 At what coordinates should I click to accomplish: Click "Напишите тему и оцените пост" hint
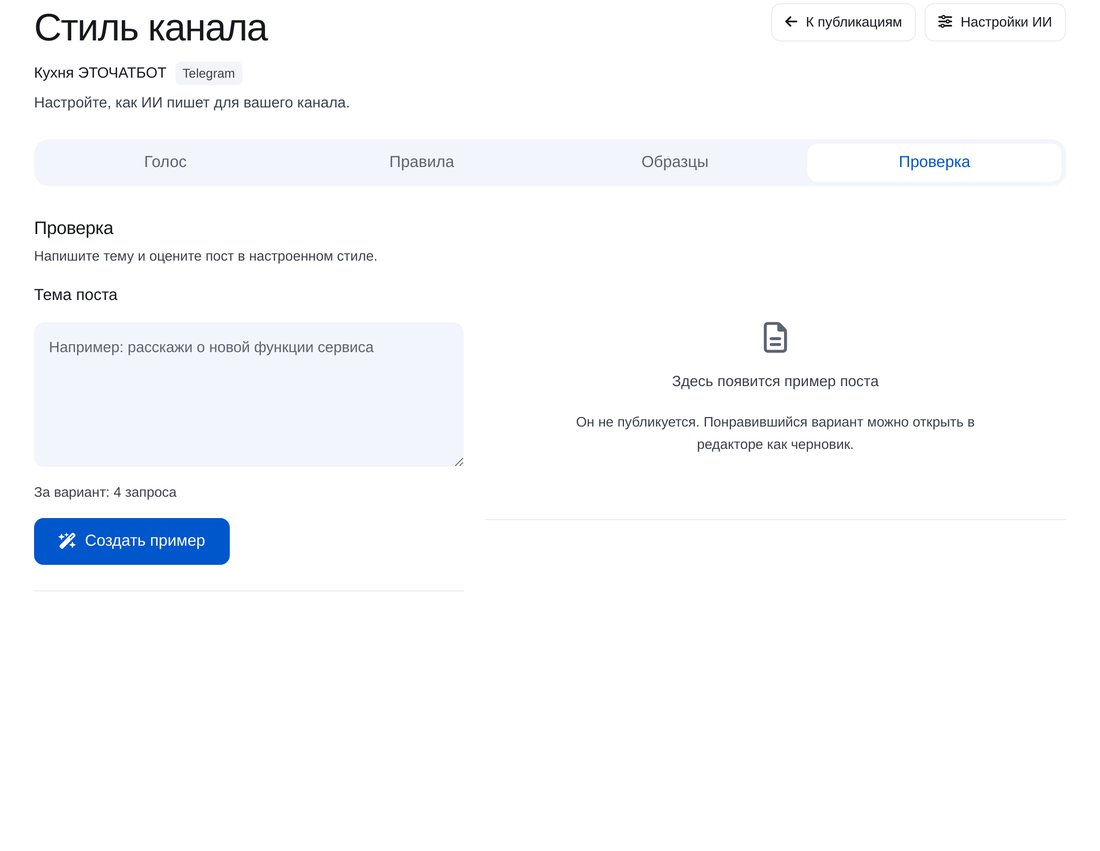(x=206, y=256)
